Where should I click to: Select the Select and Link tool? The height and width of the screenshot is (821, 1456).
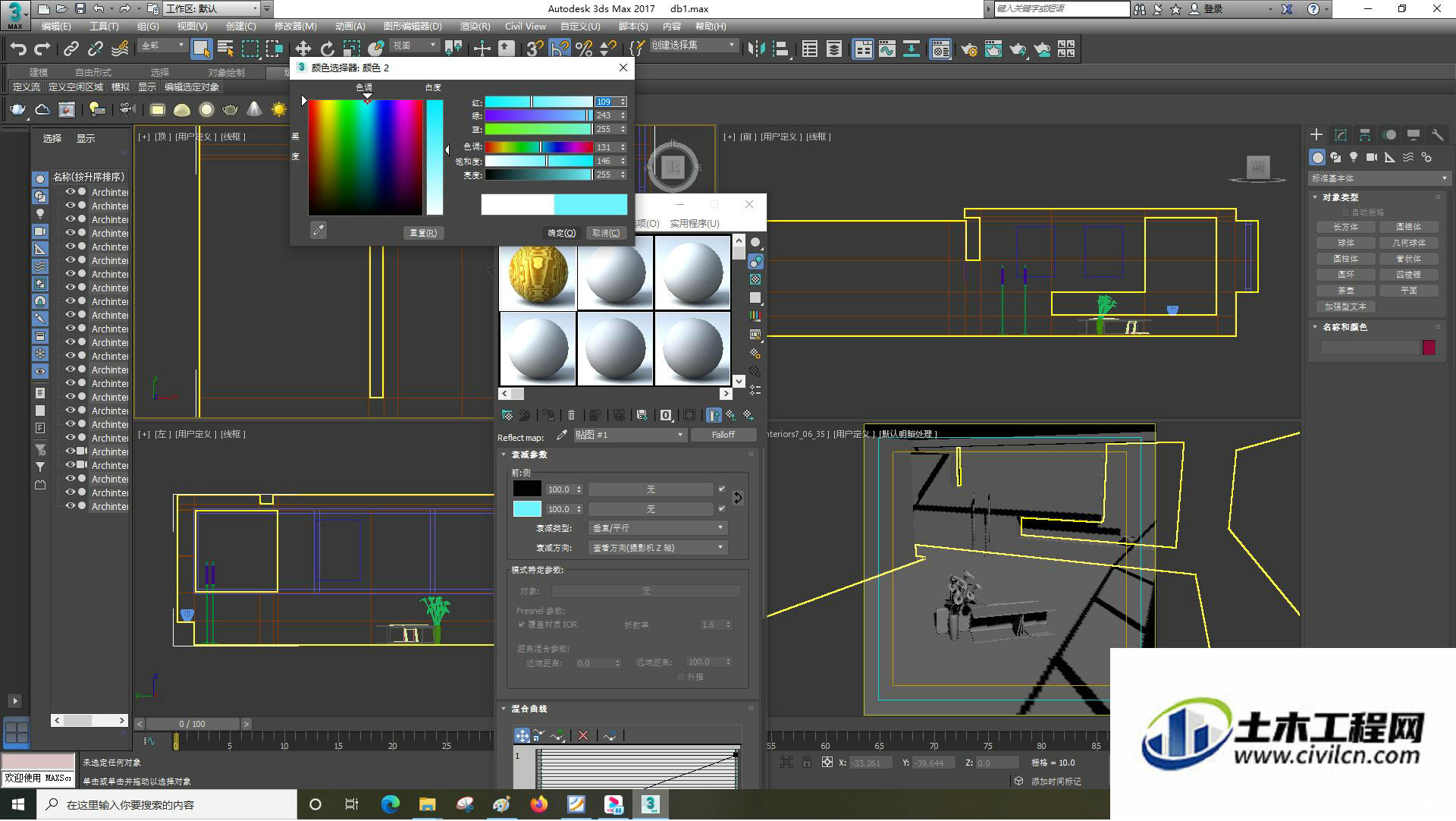(x=71, y=49)
